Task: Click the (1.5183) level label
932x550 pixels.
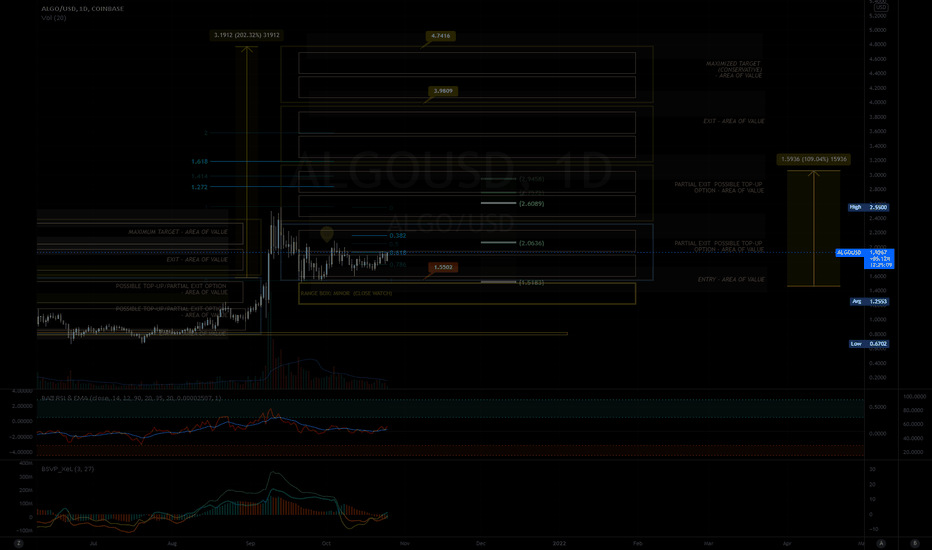Action: (531, 282)
